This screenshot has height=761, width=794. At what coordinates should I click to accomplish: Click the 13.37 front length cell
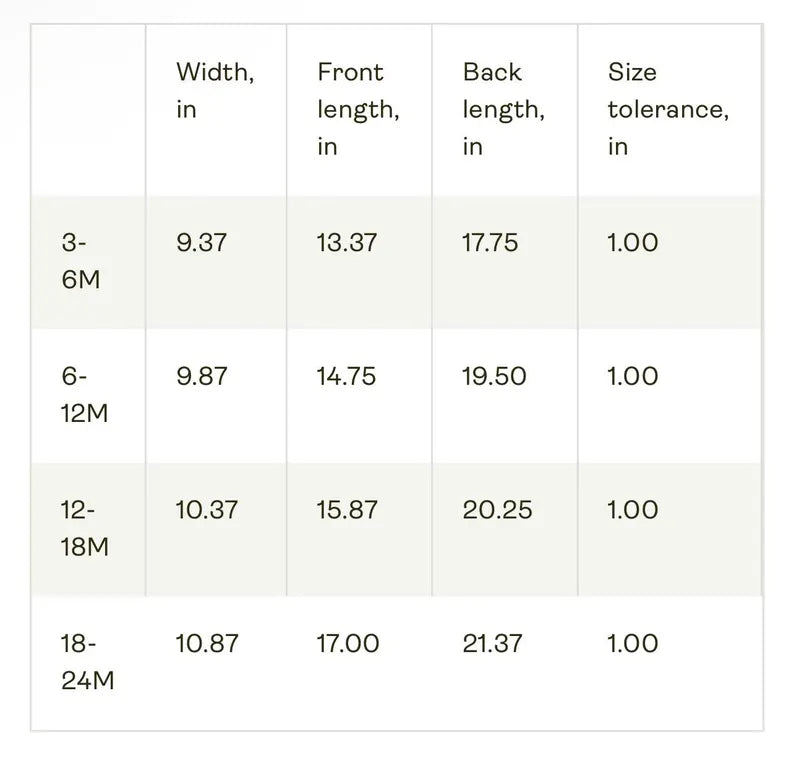(x=347, y=243)
